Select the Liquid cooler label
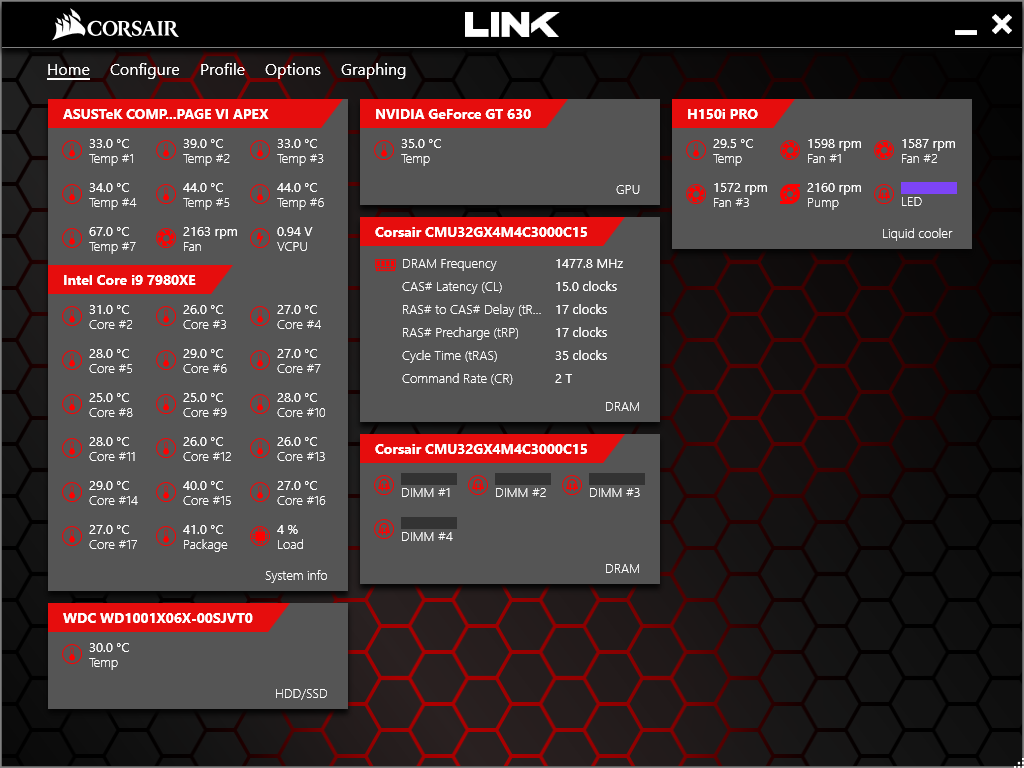 tap(917, 234)
